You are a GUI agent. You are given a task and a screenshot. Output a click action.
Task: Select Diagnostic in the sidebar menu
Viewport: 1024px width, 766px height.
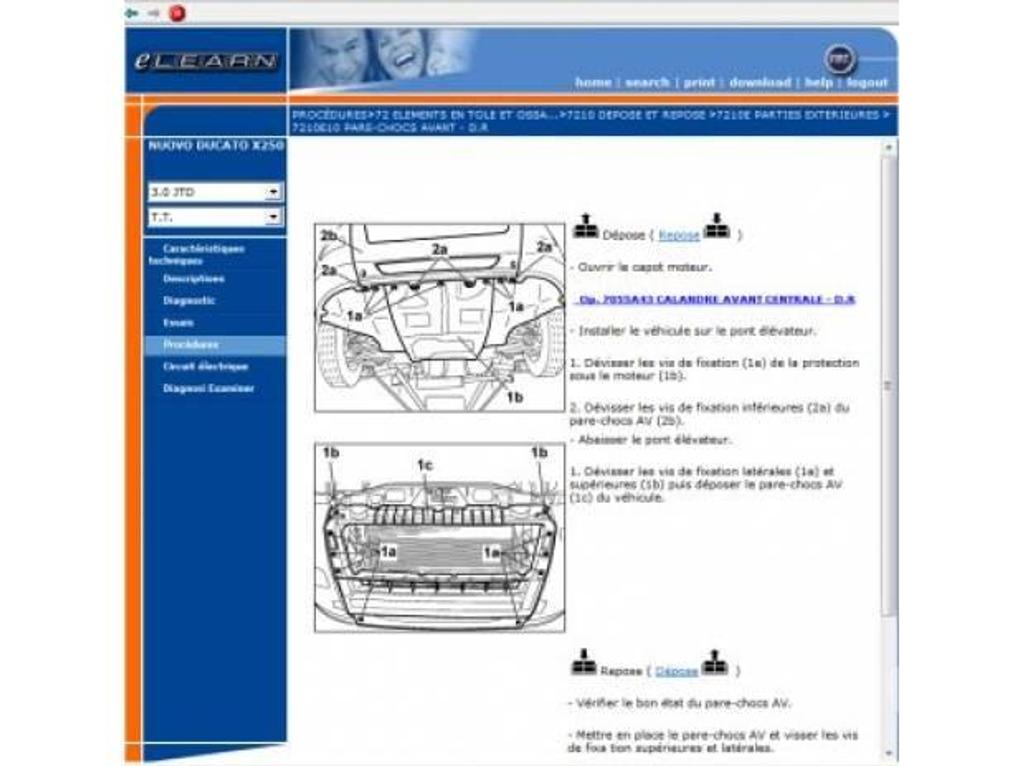(x=190, y=301)
